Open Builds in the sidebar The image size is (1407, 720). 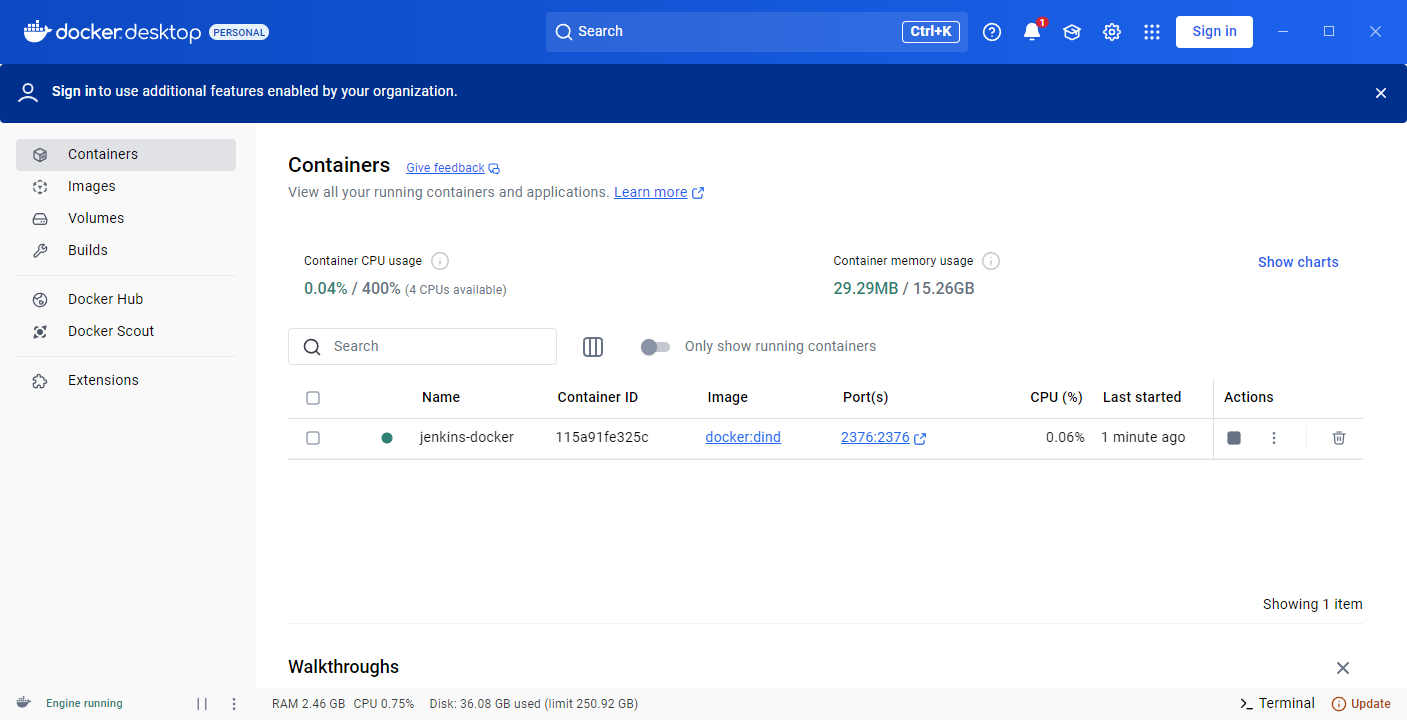pos(126,251)
